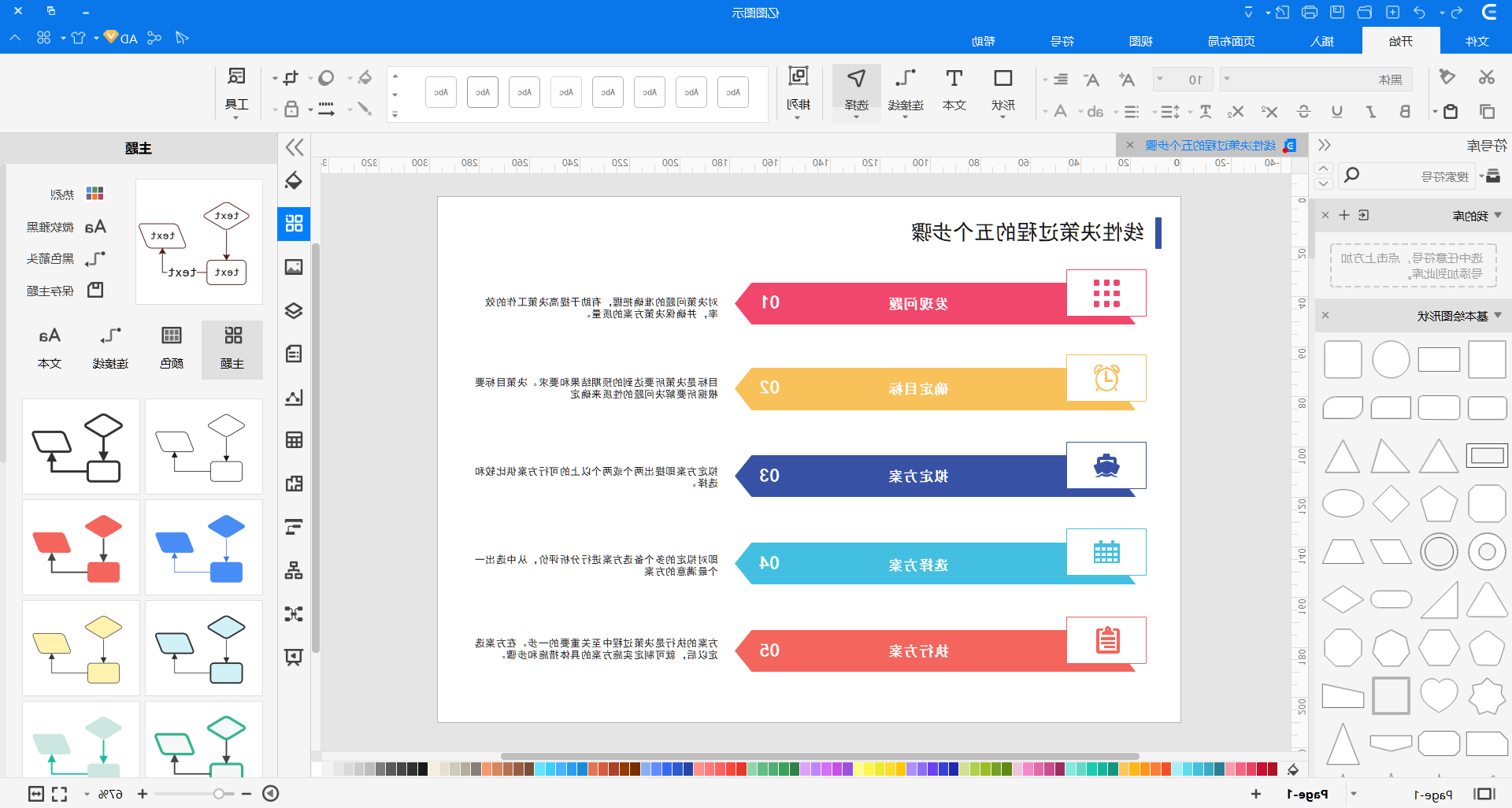Toggle Underline formatting
Image resolution: width=1512 pixels, height=808 pixels.
point(1337,112)
